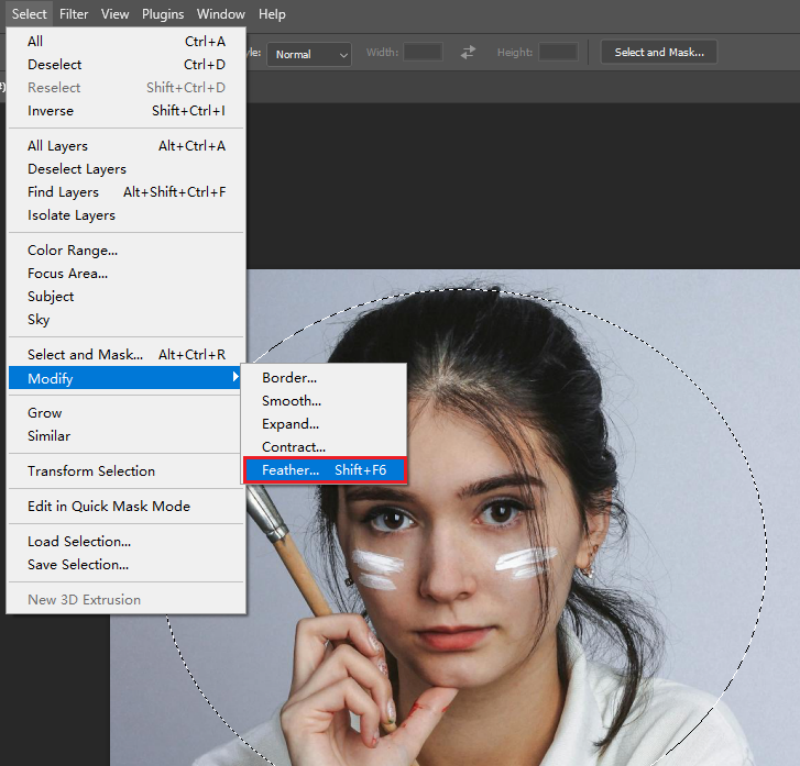Open the Normal selection mode dropdown

point(308,54)
